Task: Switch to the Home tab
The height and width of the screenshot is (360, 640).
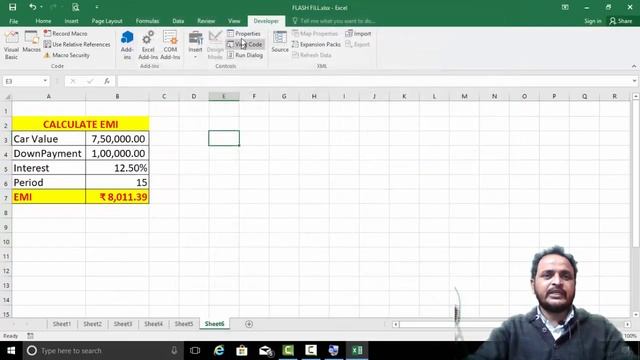Action: 43,21
